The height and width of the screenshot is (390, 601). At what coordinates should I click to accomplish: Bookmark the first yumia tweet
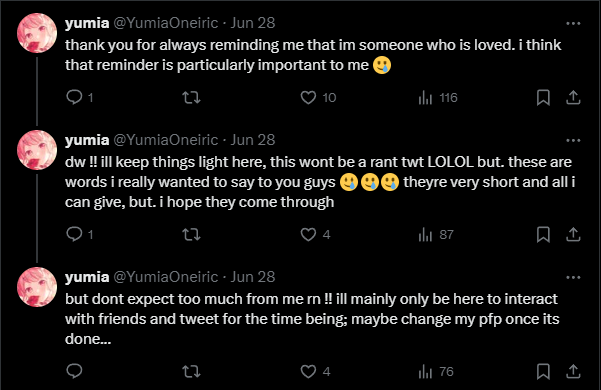[x=543, y=98]
